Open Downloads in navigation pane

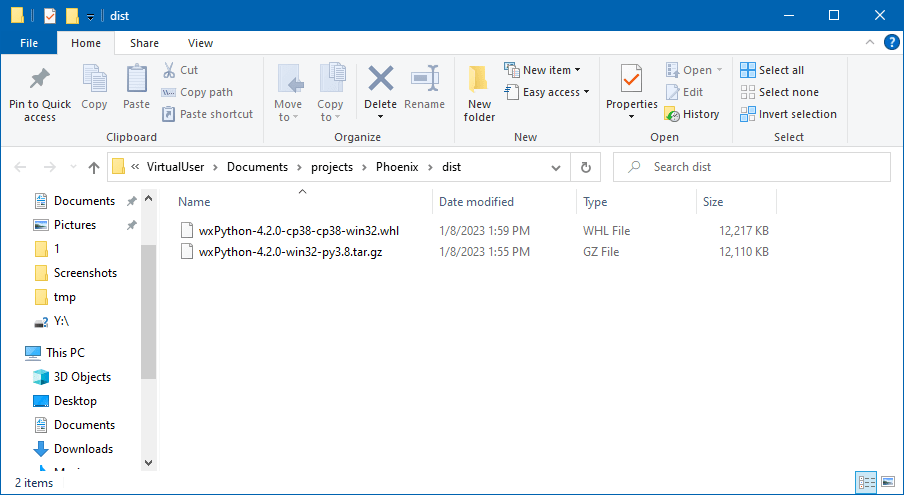pos(83,449)
